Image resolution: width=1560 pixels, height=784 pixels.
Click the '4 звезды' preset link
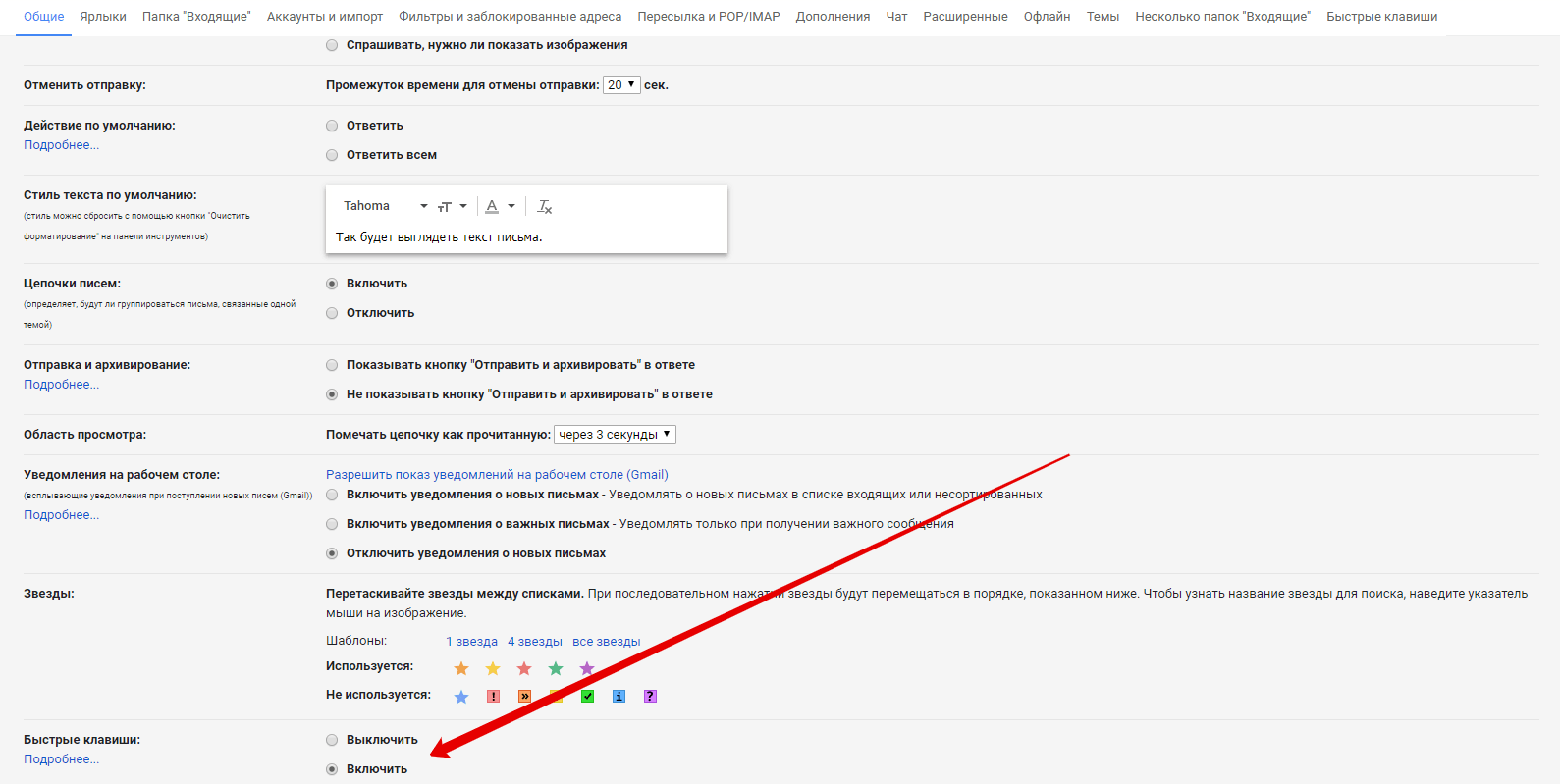point(535,642)
